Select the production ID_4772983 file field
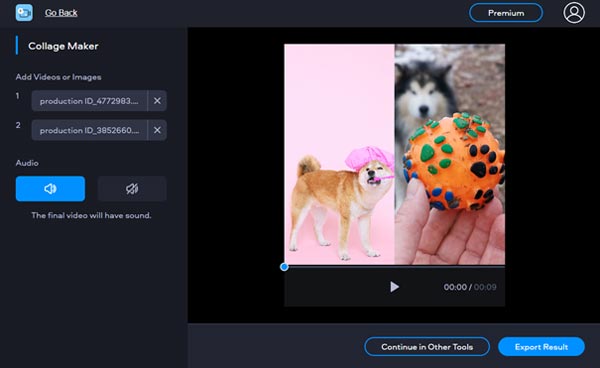This screenshot has height=368, width=600. 90,101
